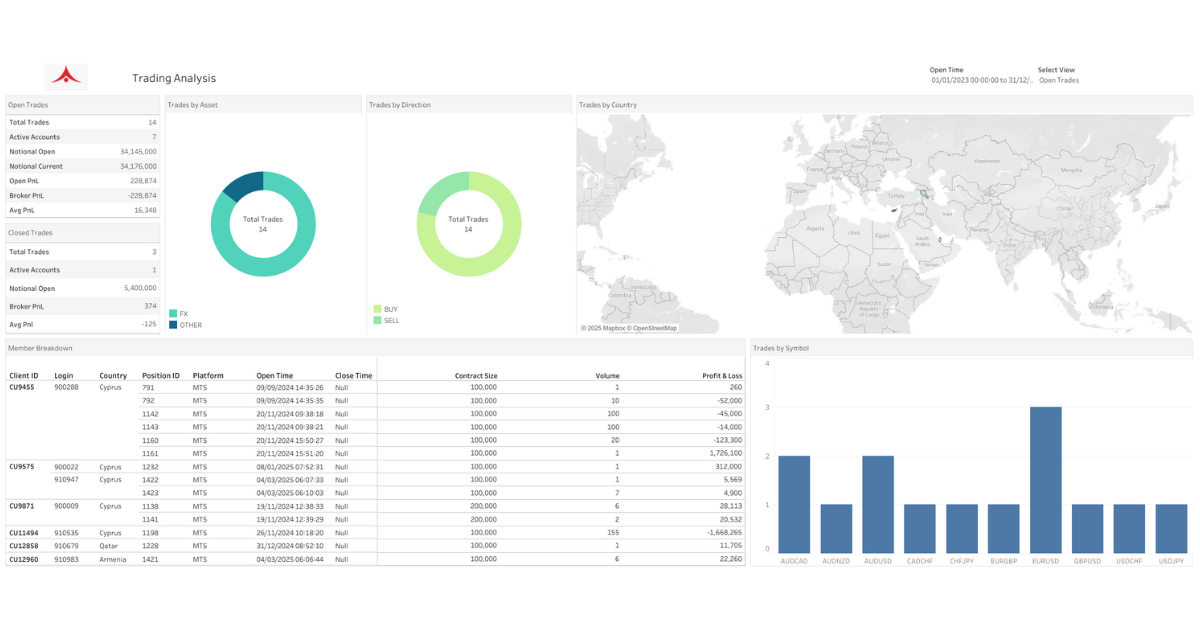Screen dimensions: 1200x630
Task: Open the Mapbox attribution link
Action: (612, 328)
